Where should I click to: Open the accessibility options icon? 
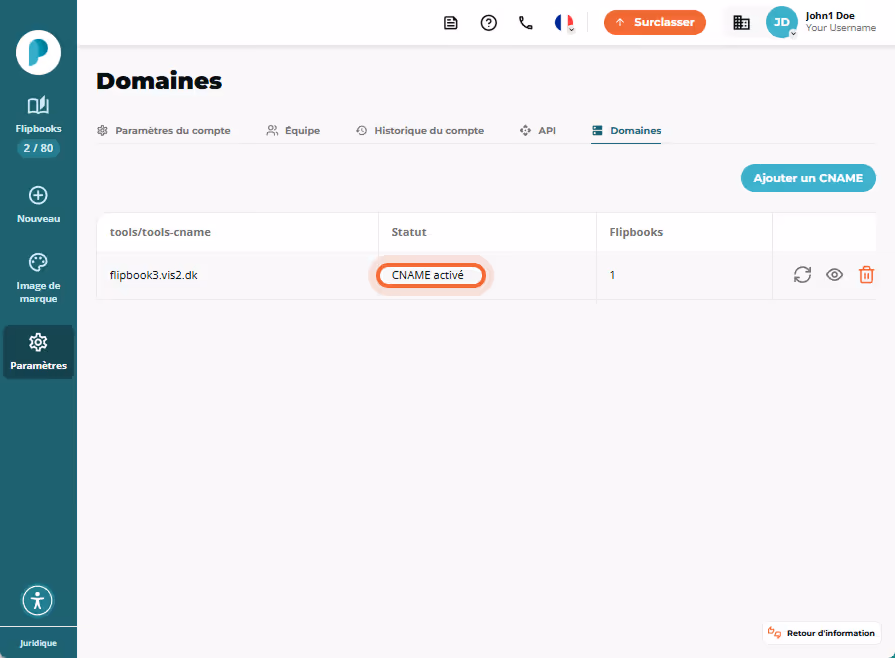pos(38,600)
